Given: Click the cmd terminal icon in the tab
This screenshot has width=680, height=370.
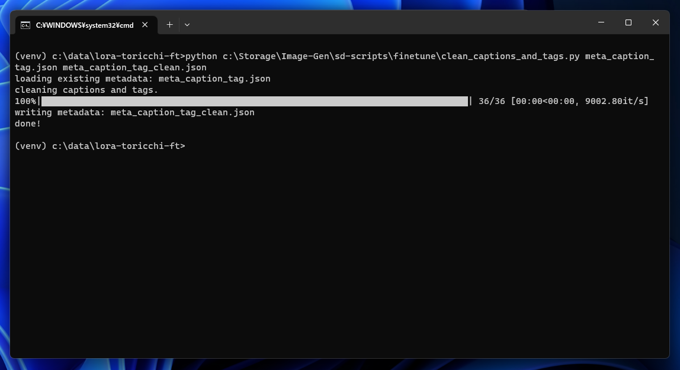Looking at the screenshot, I should [25, 25].
